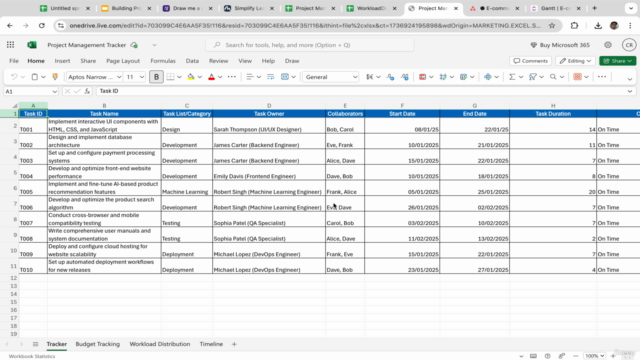Collapse the ribbon chevron

(x=630, y=79)
